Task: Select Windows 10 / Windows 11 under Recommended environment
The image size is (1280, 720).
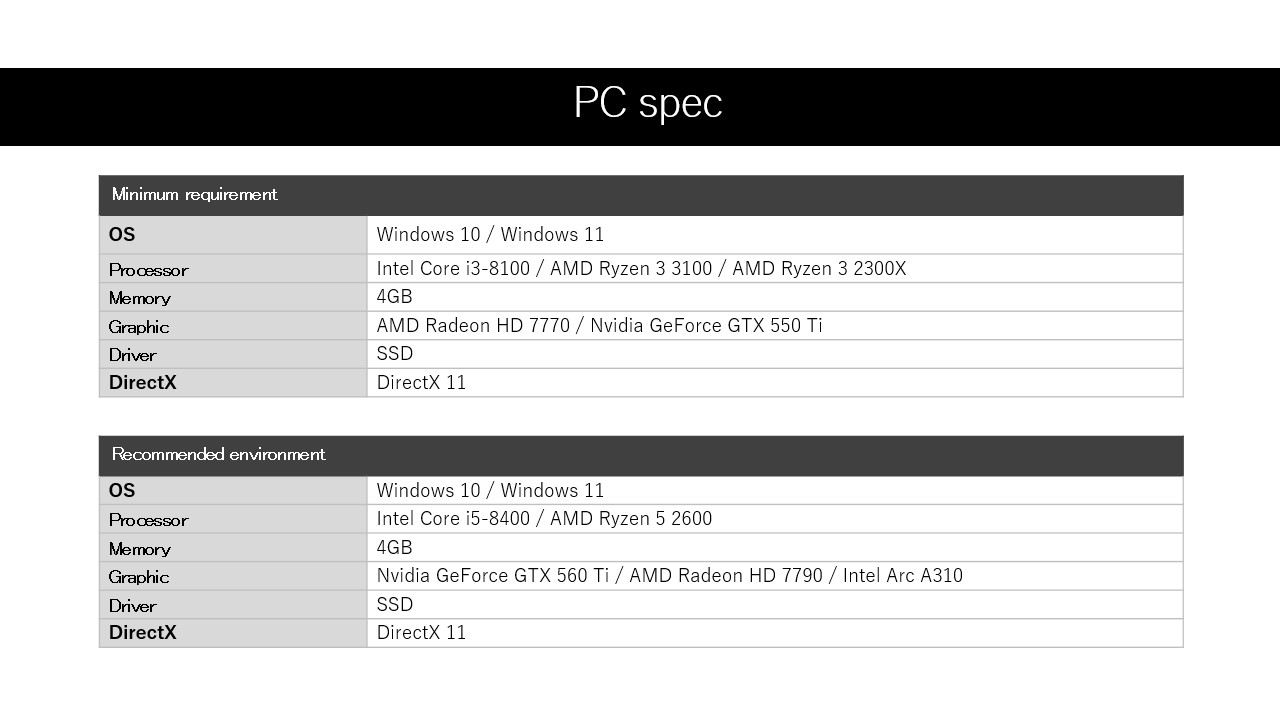Action: click(x=490, y=491)
